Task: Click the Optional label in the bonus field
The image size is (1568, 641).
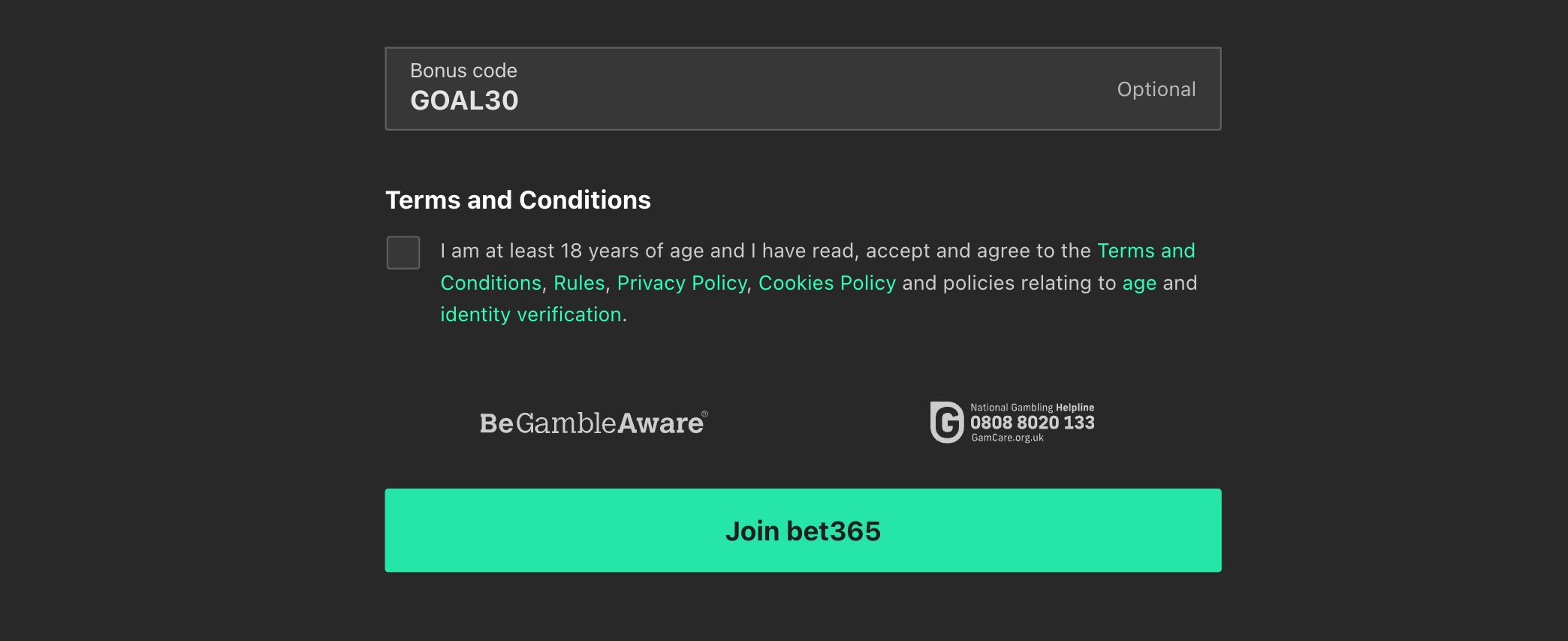Action: coord(1156,89)
